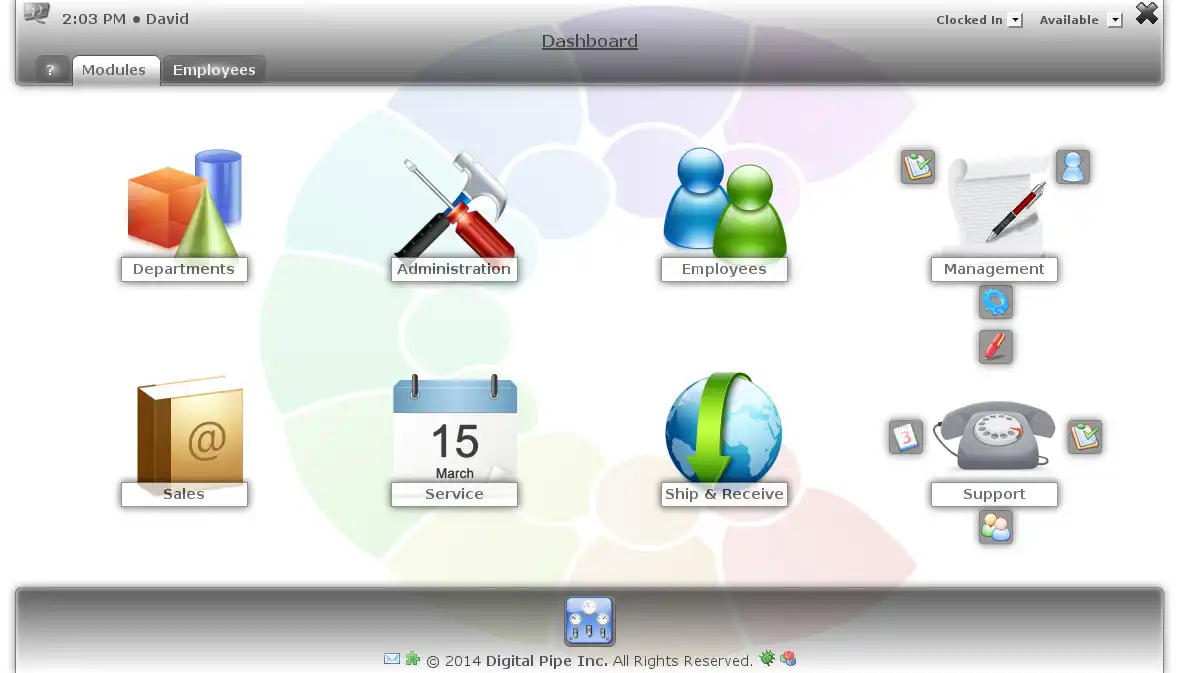Open the Ship & Receive globe icon

click(724, 427)
